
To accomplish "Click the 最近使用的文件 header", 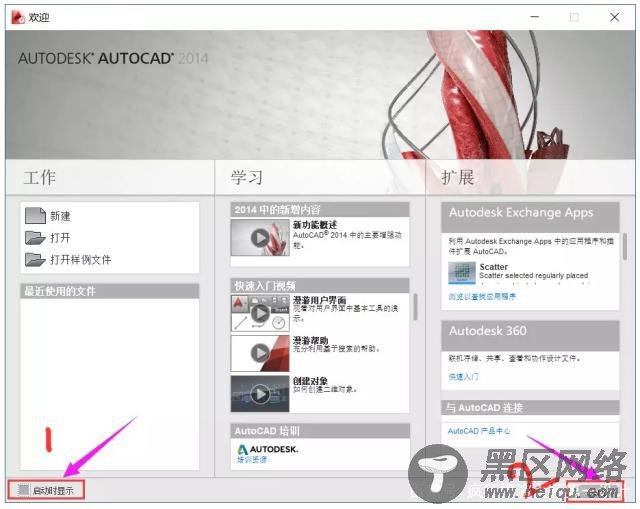I will pyautogui.click(x=109, y=291).
